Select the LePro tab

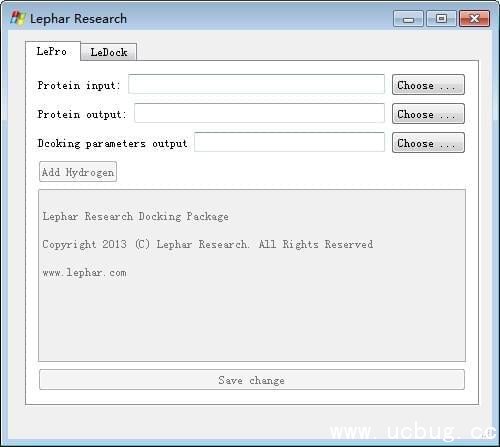[x=53, y=51]
